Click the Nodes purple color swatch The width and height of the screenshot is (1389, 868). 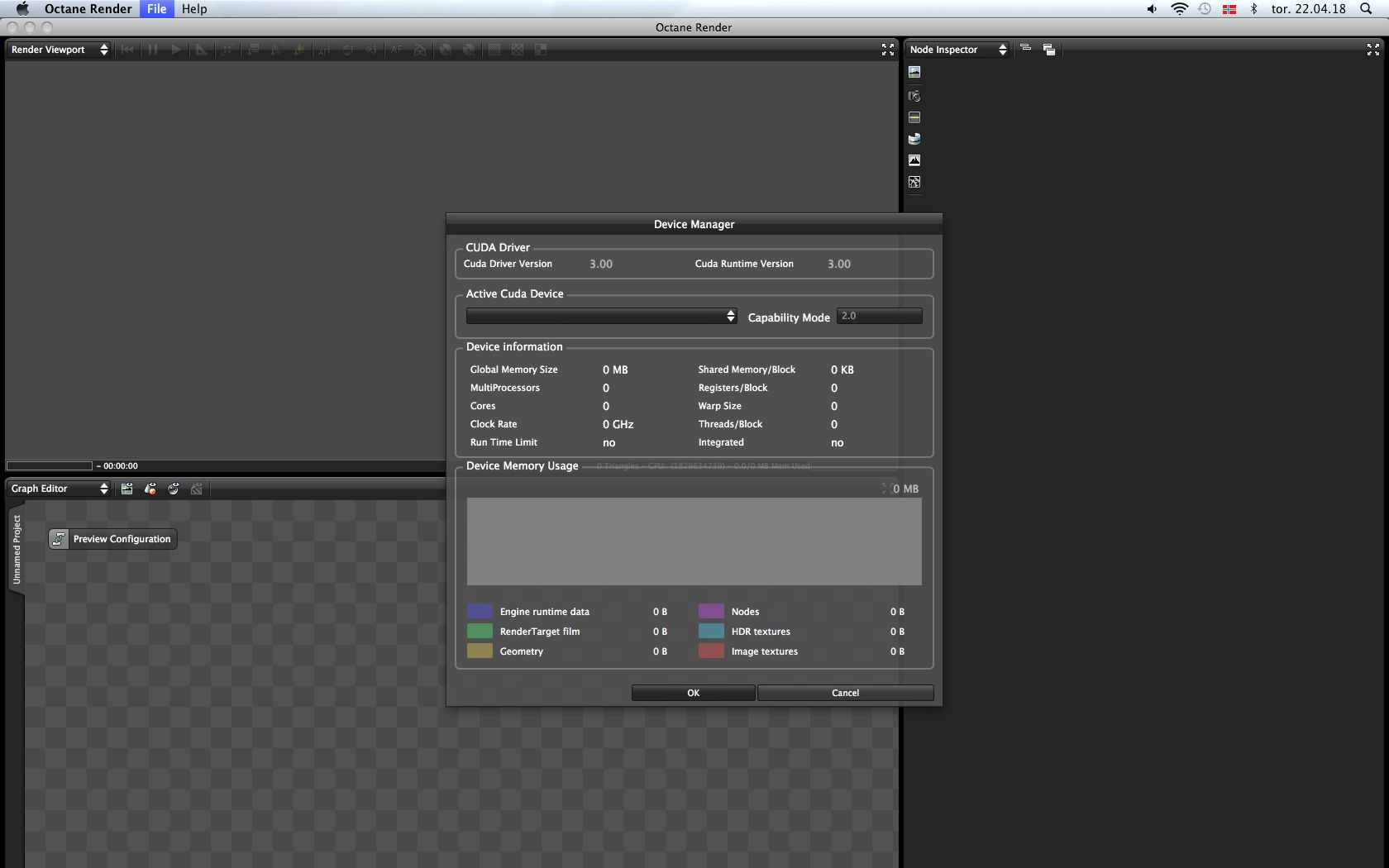click(711, 611)
